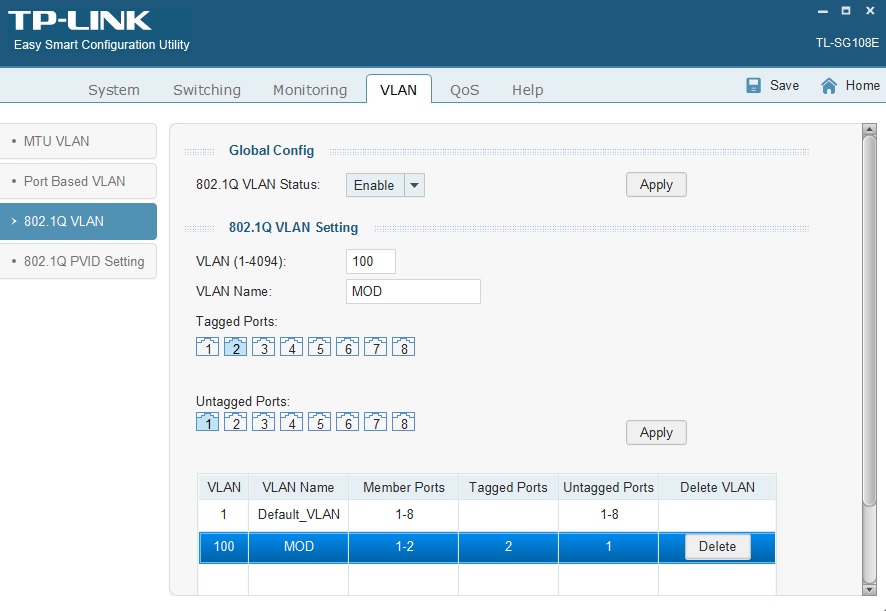Click the Home house icon
The height and width of the screenshot is (611, 886).
[x=828, y=86]
